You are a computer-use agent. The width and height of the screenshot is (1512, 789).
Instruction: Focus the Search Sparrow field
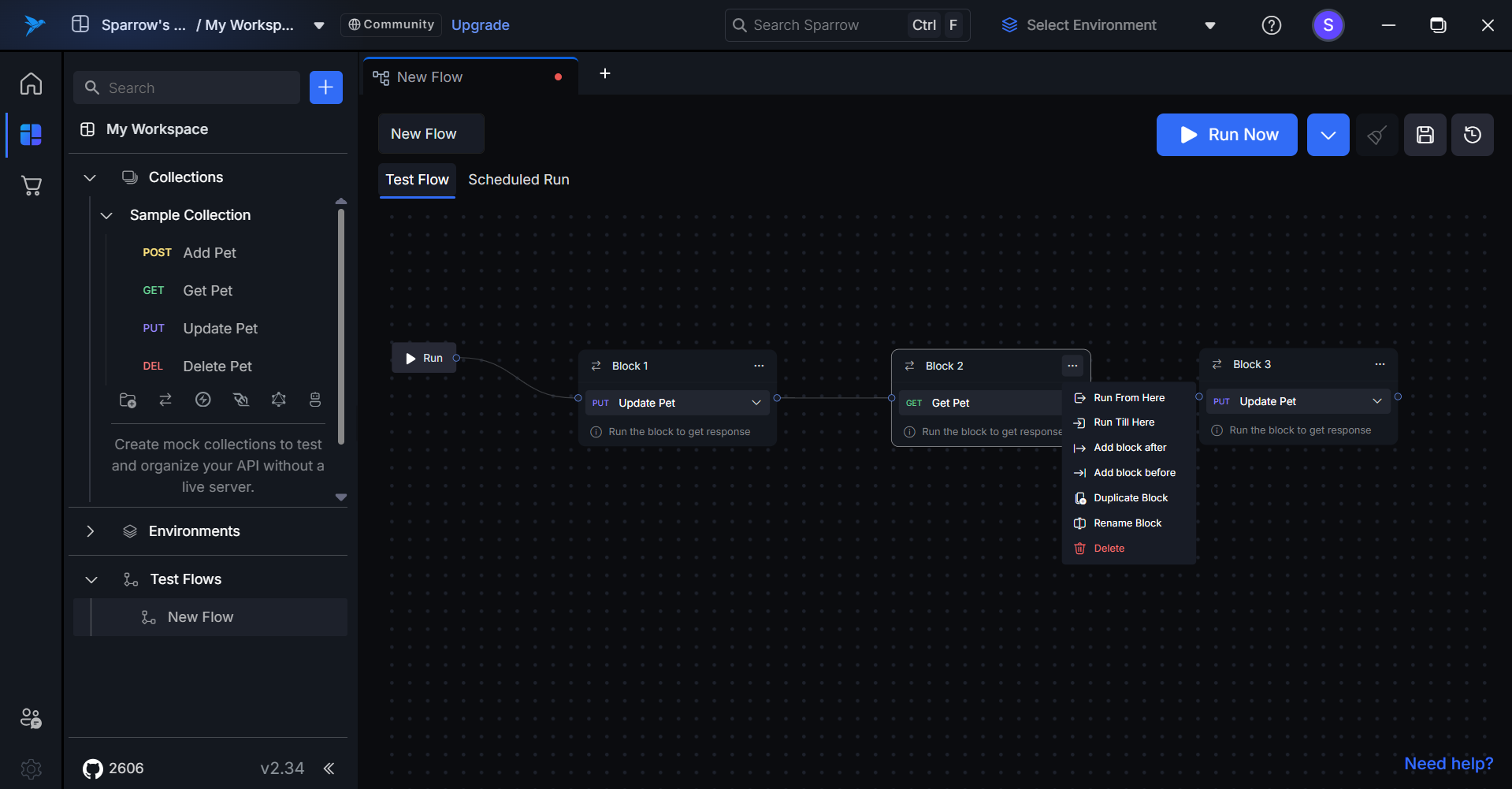pyautogui.click(x=819, y=25)
